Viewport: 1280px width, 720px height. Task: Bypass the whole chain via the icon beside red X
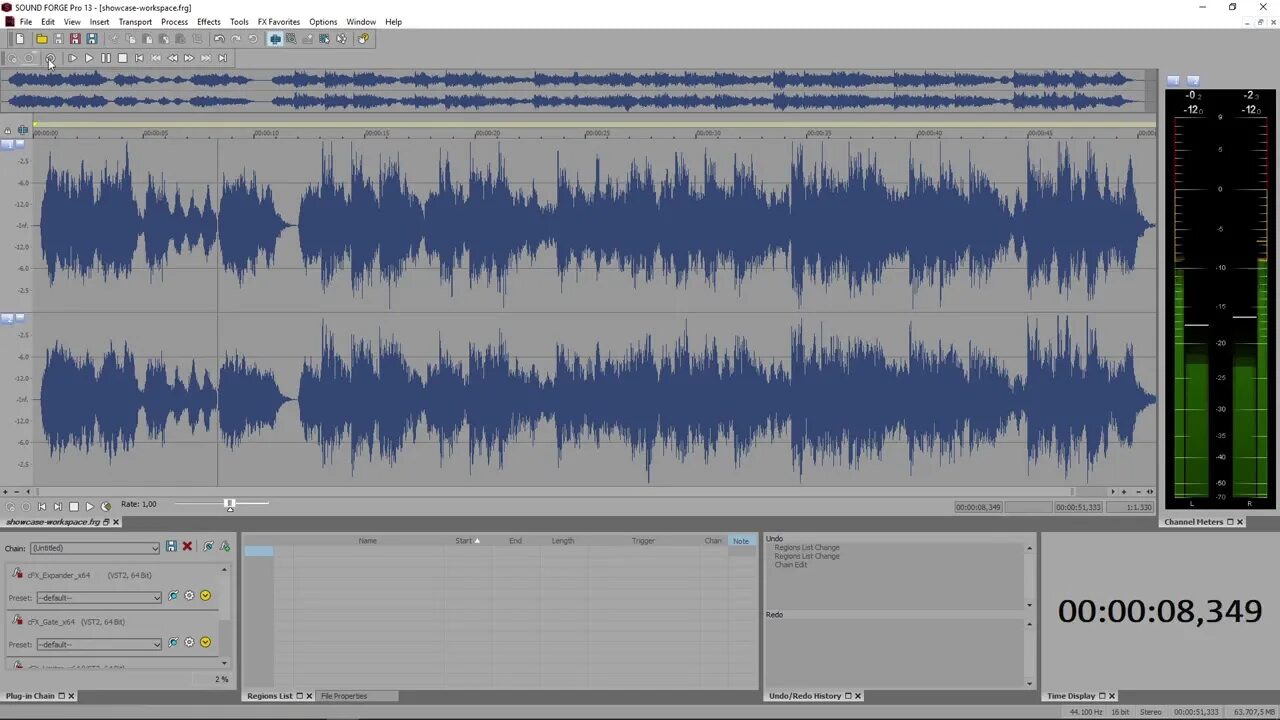[x=208, y=546]
